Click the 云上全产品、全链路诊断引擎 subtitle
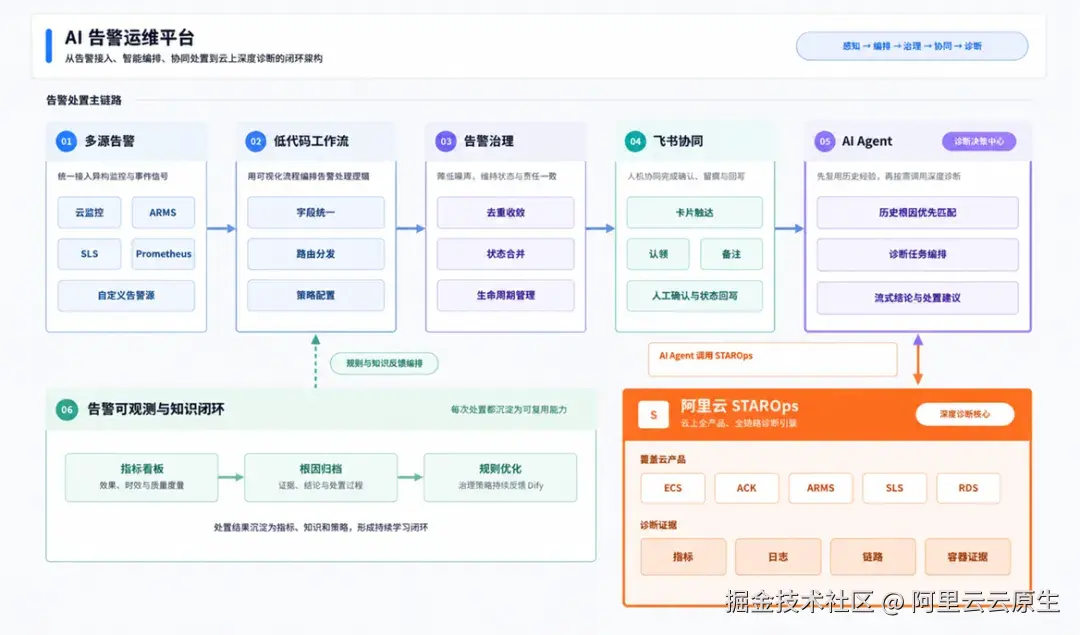Screen dimensions: 1080x635 738,423
